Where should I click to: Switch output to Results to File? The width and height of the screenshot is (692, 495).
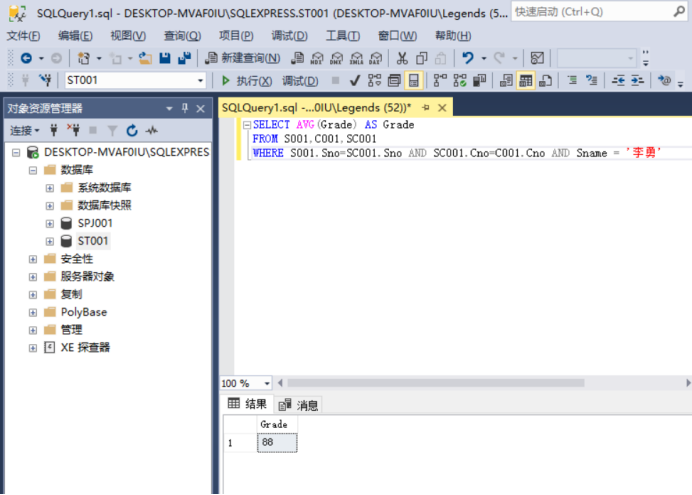pyautogui.click(x=545, y=81)
